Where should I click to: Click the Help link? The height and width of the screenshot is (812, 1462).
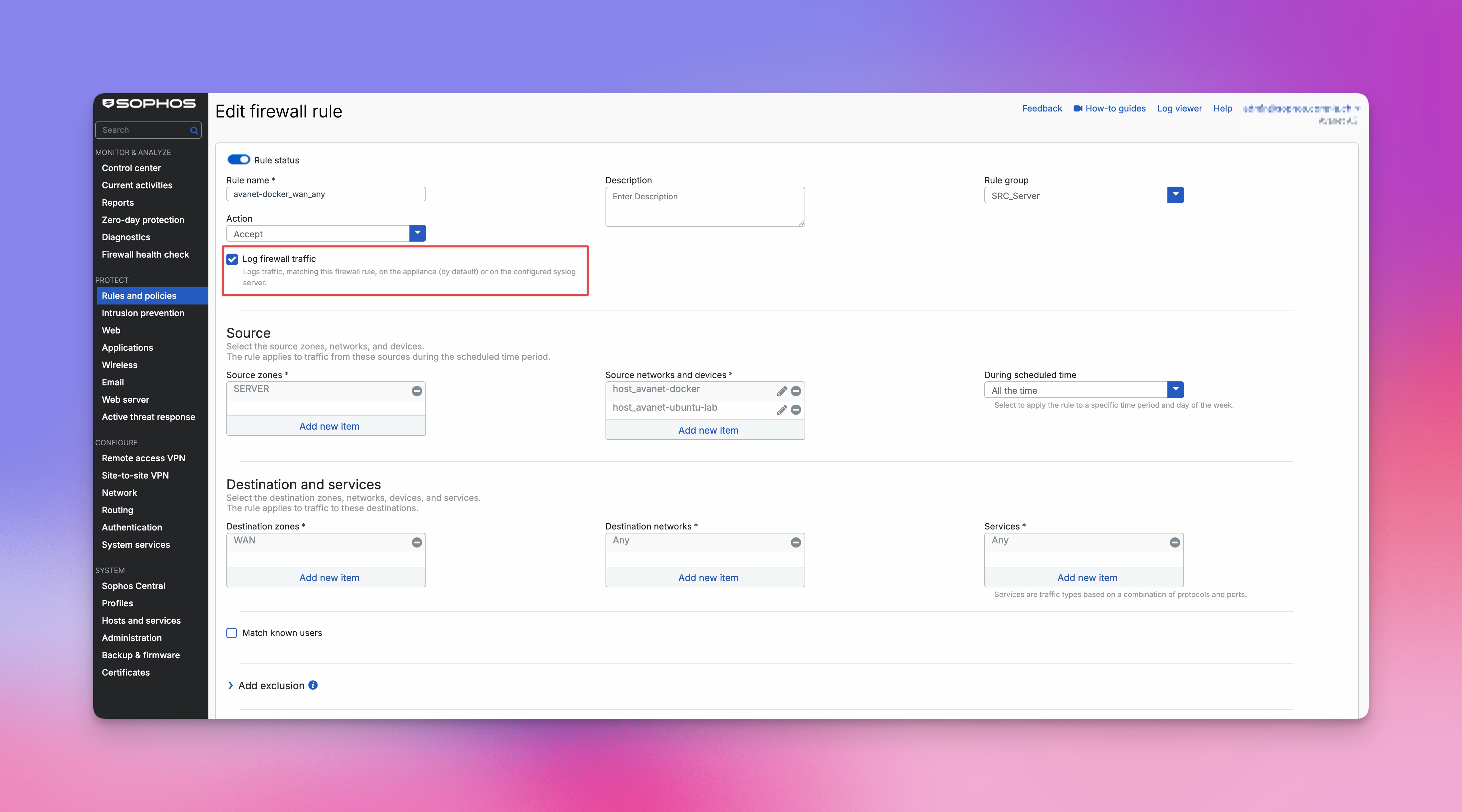pyautogui.click(x=1223, y=108)
